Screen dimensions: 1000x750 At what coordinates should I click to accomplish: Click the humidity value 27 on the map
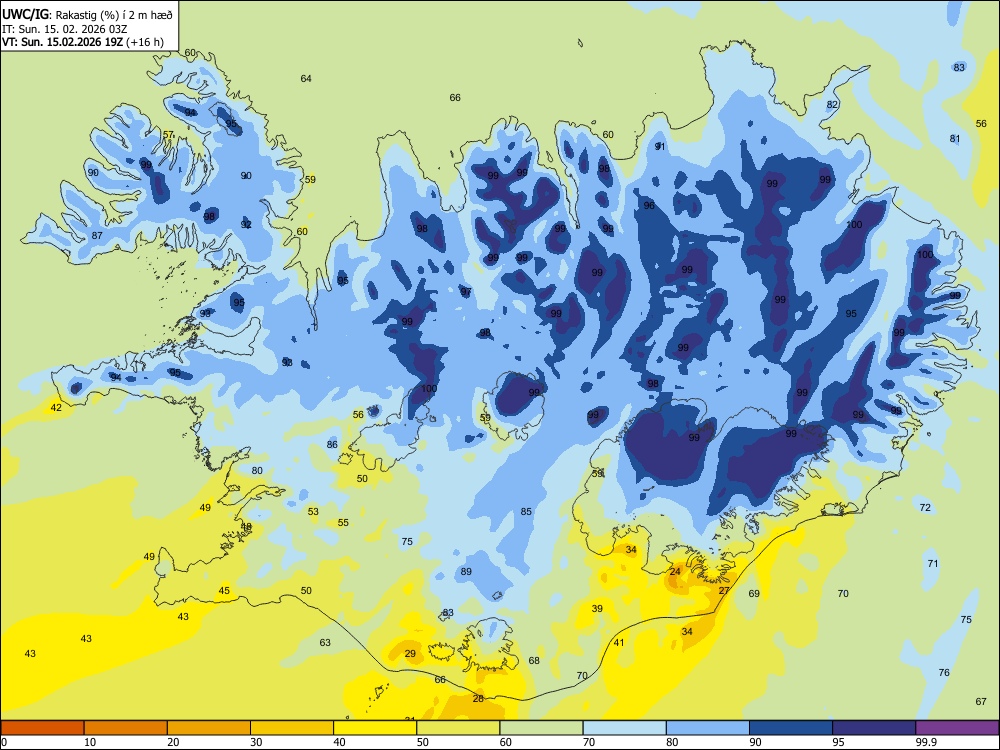point(724,591)
